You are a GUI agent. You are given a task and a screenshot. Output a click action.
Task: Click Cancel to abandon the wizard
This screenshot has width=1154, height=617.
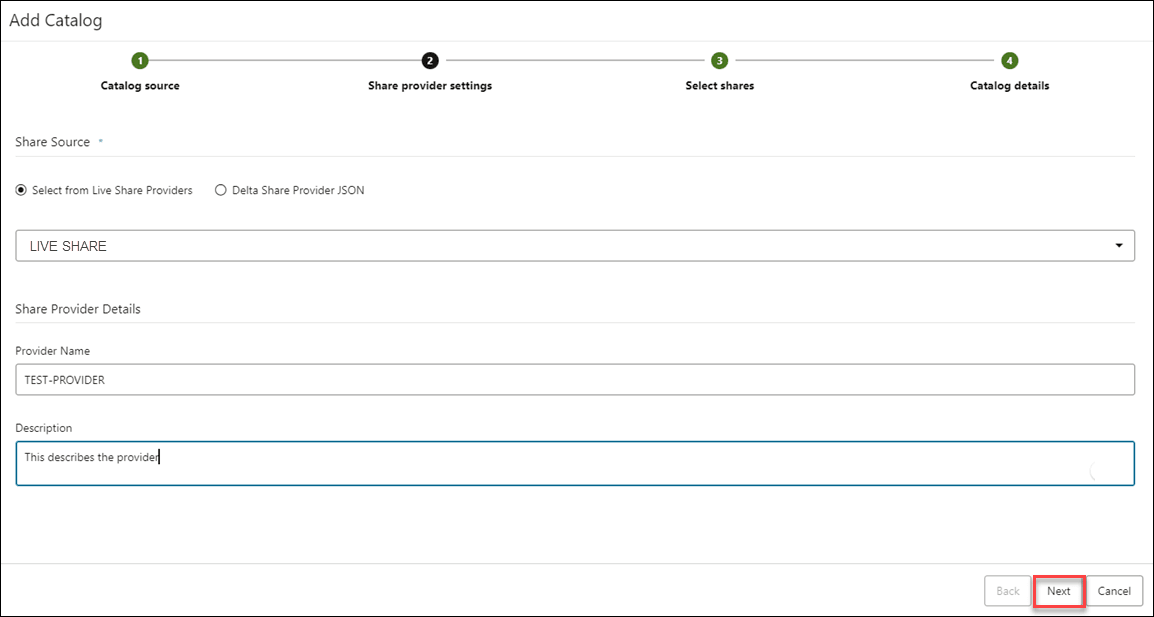(1114, 591)
